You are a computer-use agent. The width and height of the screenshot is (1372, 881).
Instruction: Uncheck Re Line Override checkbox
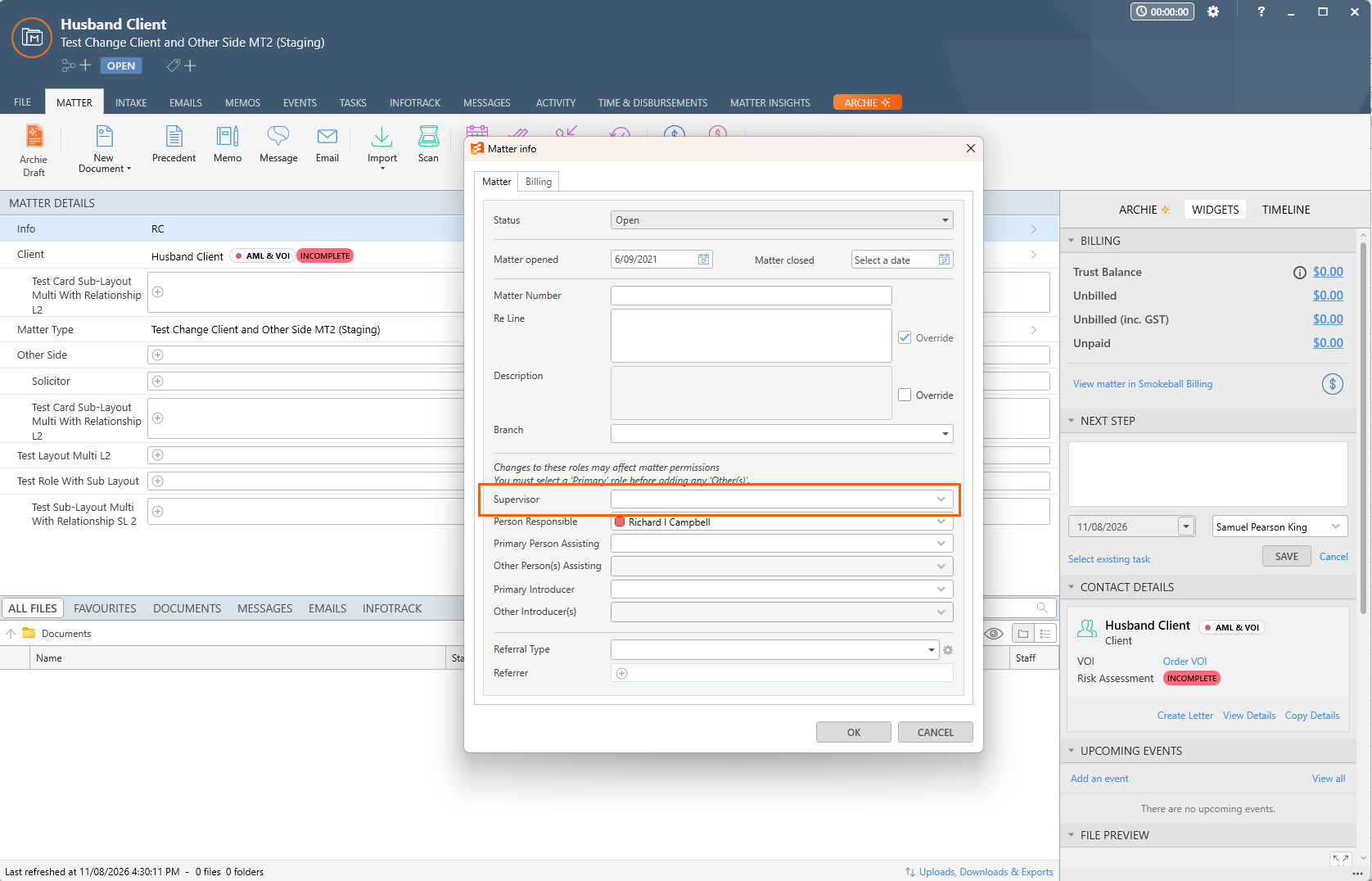[x=905, y=337]
